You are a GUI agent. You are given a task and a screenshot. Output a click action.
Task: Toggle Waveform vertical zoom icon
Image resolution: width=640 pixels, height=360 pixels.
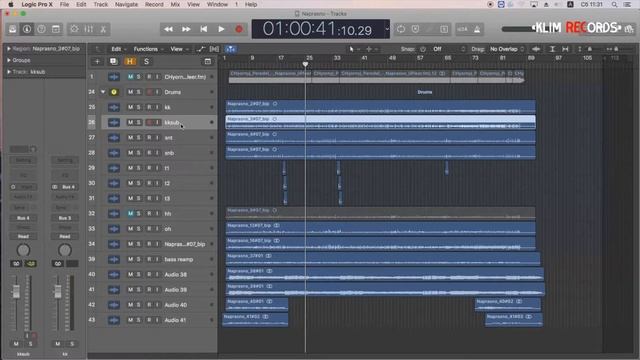536,49
